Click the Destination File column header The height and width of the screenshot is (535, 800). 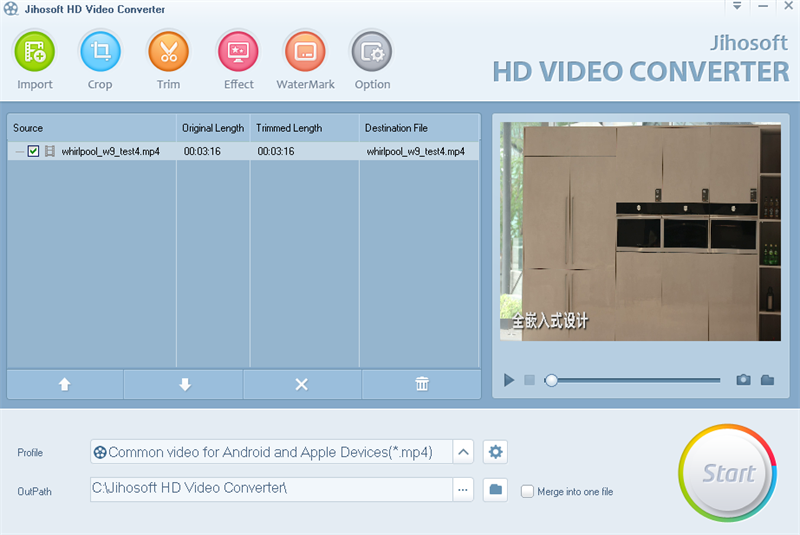pyautogui.click(x=419, y=128)
